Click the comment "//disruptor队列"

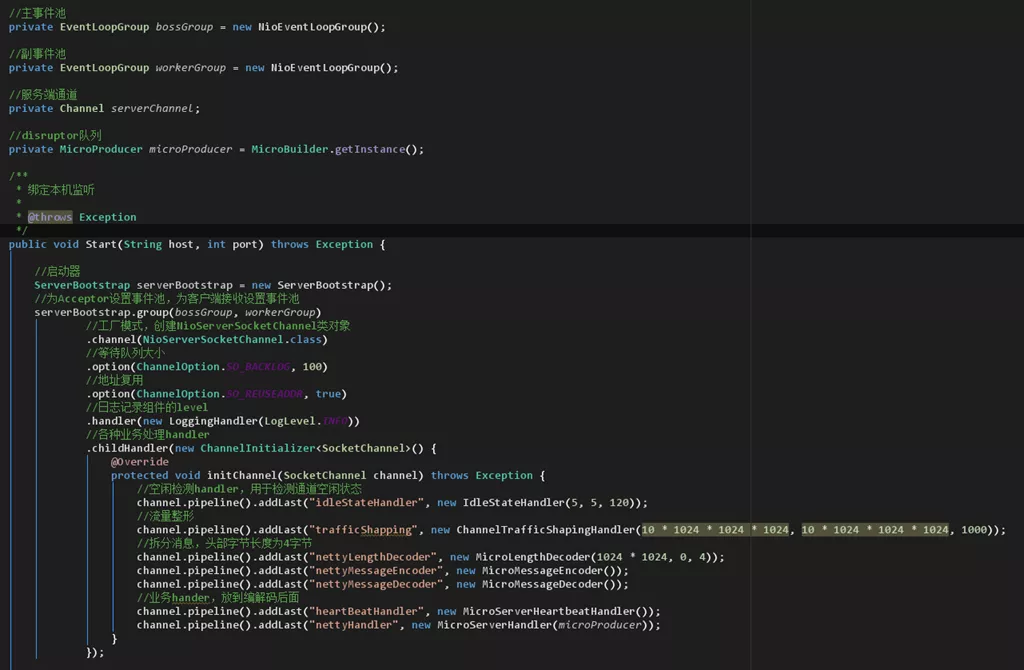click(55, 135)
